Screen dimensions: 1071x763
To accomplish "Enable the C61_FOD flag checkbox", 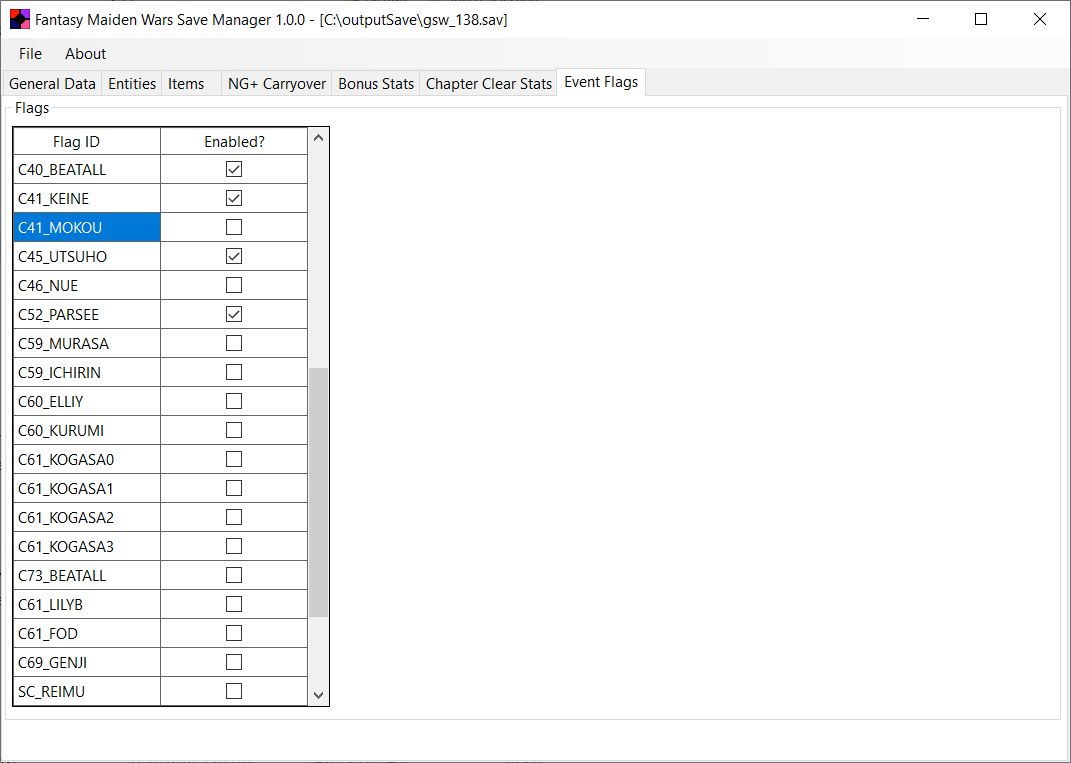I will [234, 633].
